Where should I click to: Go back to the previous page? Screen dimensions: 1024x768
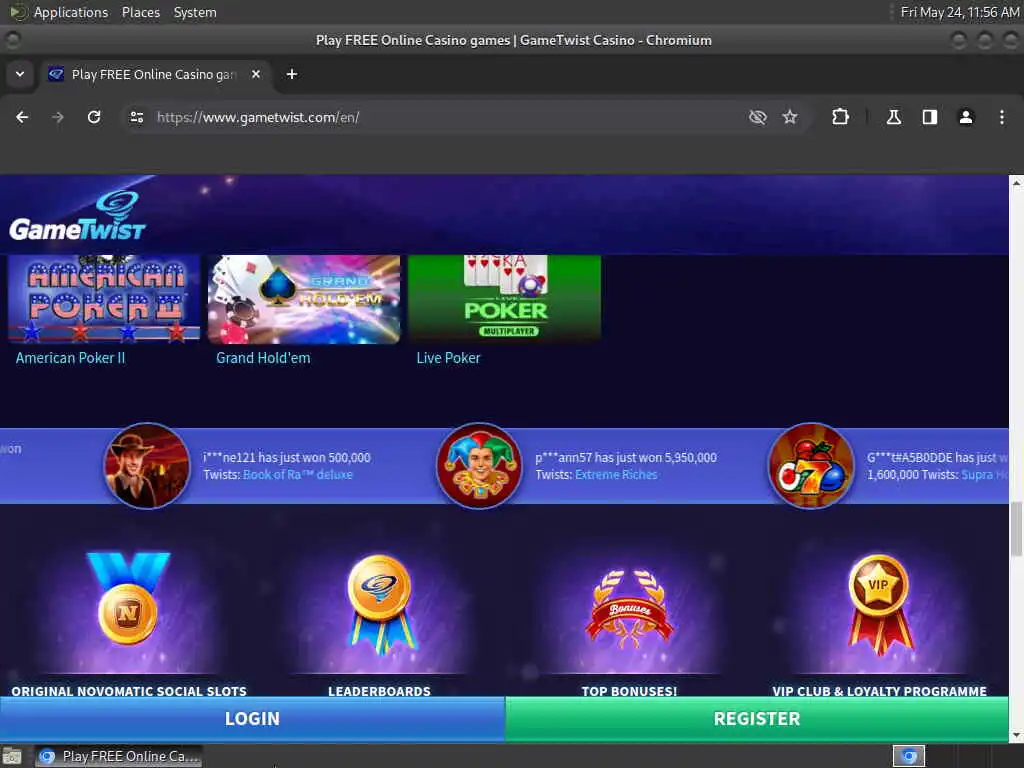[22, 117]
